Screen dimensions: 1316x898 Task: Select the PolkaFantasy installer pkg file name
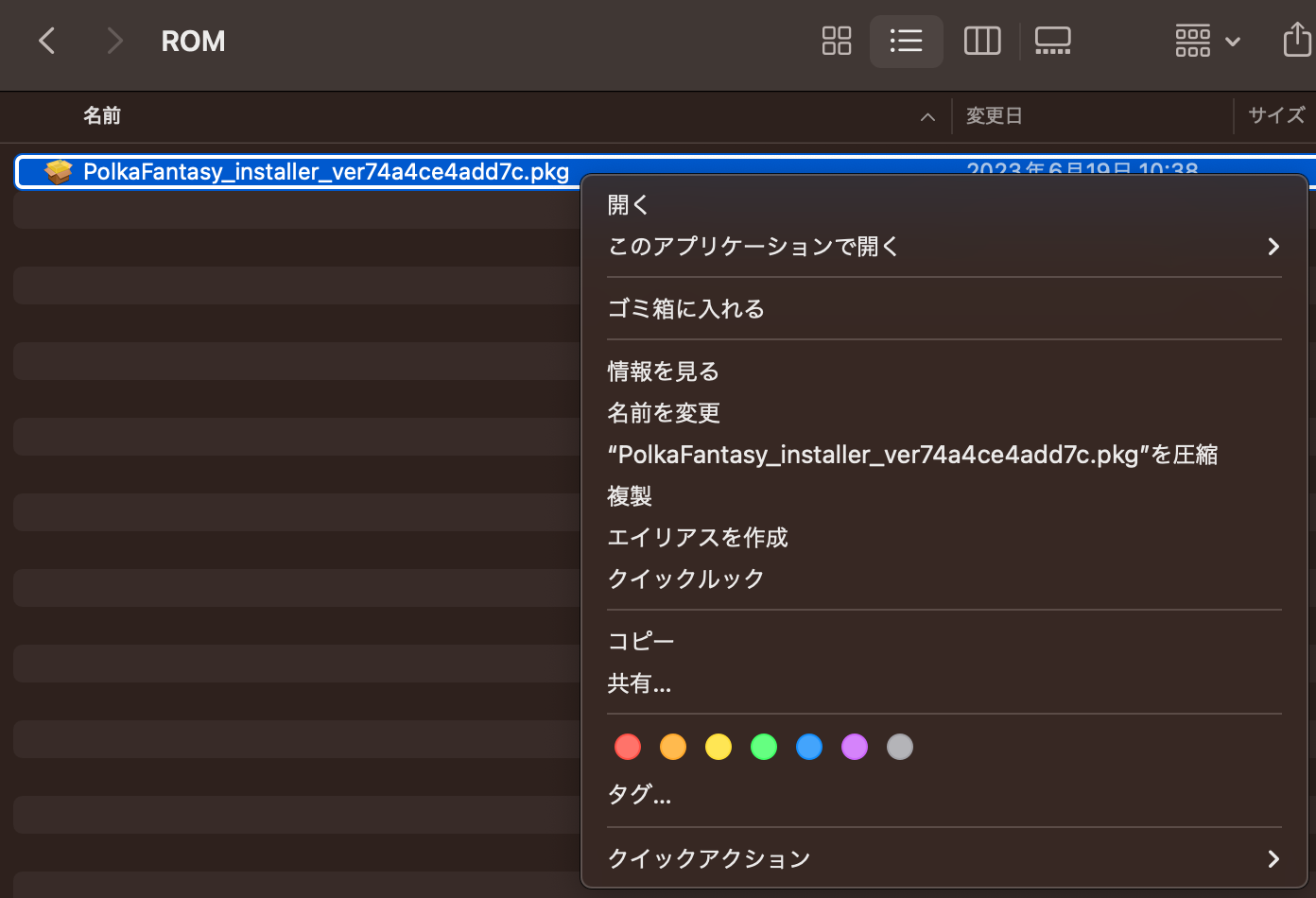click(326, 171)
